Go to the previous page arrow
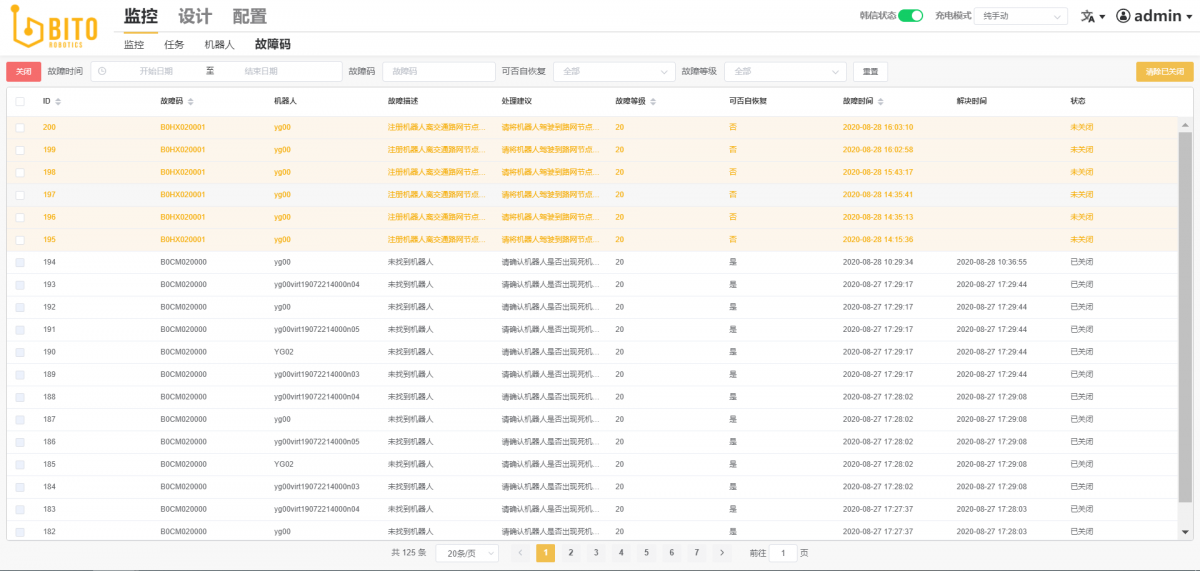Image resolution: width=1200 pixels, height=571 pixels. click(520, 552)
